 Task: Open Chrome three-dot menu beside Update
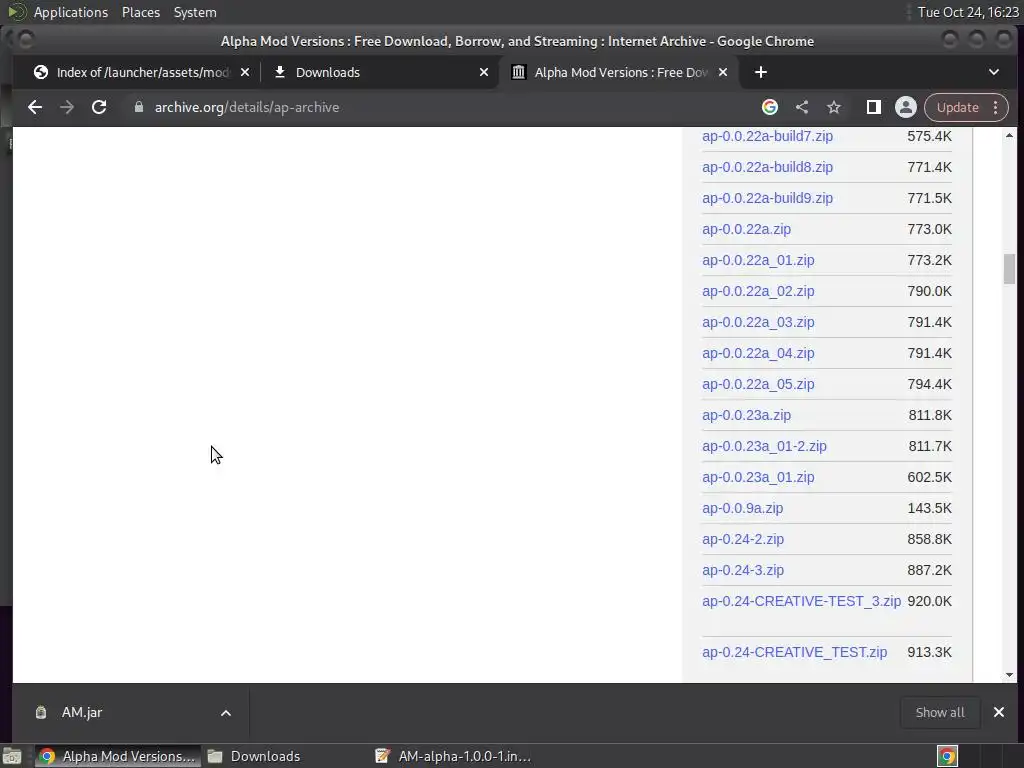click(x=995, y=107)
